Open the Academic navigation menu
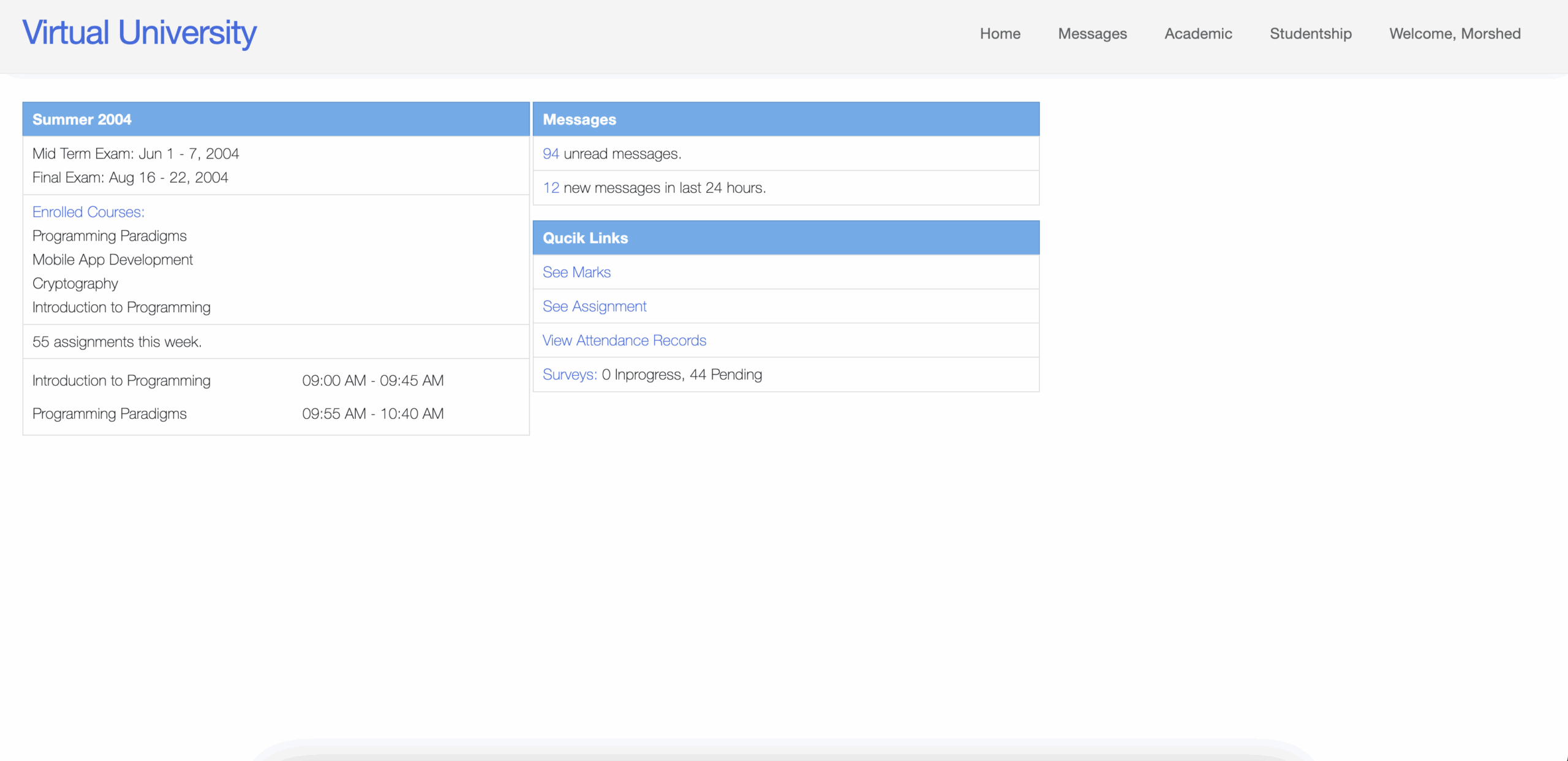This screenshot has height=761, width=1568. [1197, 34]
